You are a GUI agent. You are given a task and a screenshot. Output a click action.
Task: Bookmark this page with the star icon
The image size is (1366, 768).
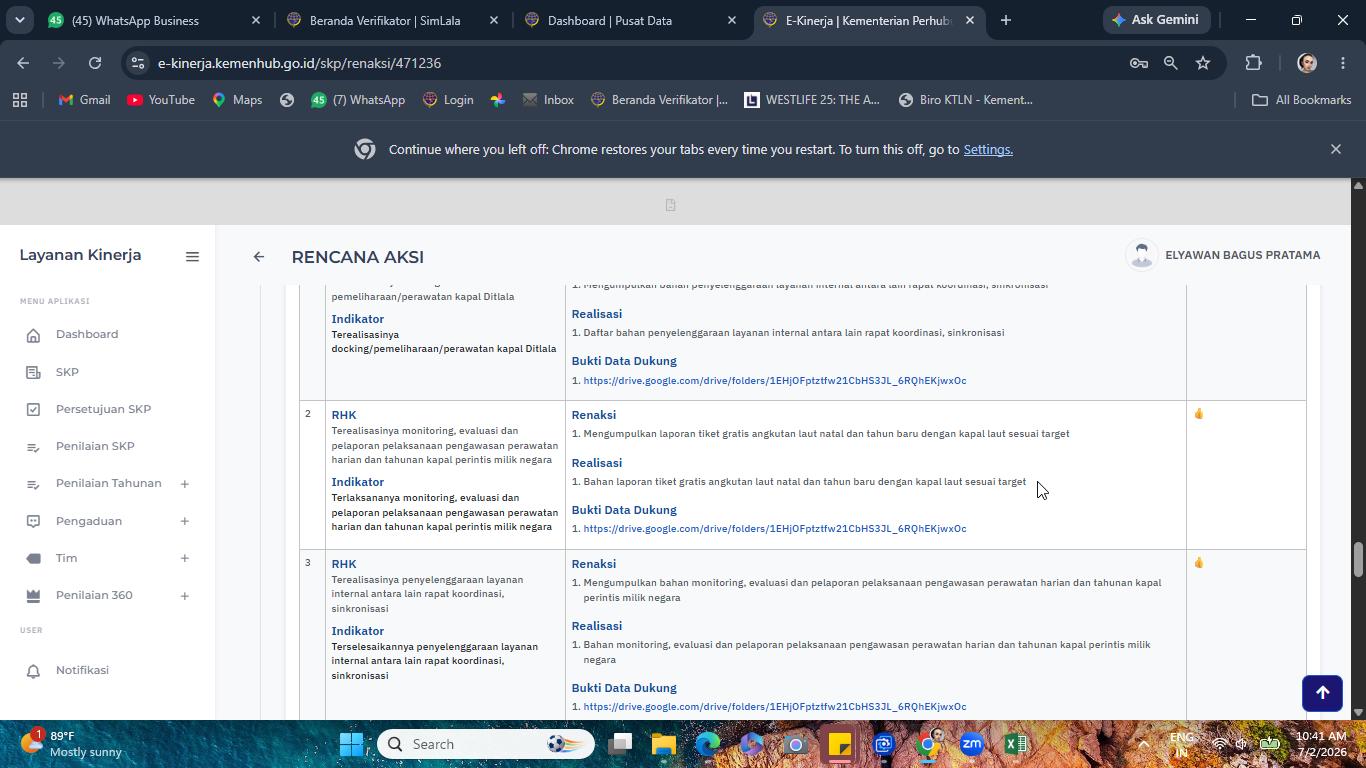click(1203, 63)
